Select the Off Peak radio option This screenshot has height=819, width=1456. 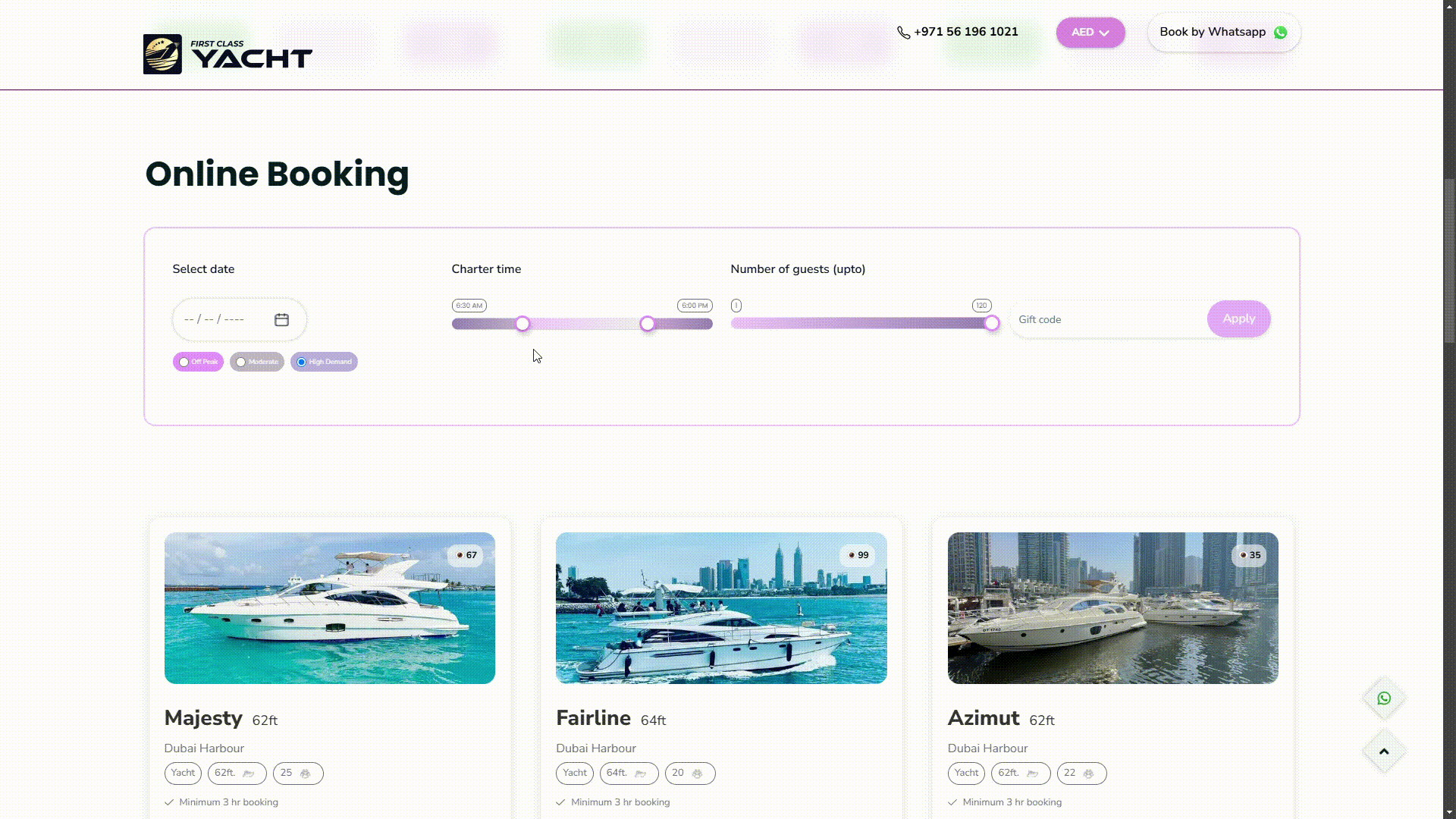point(184,362)
